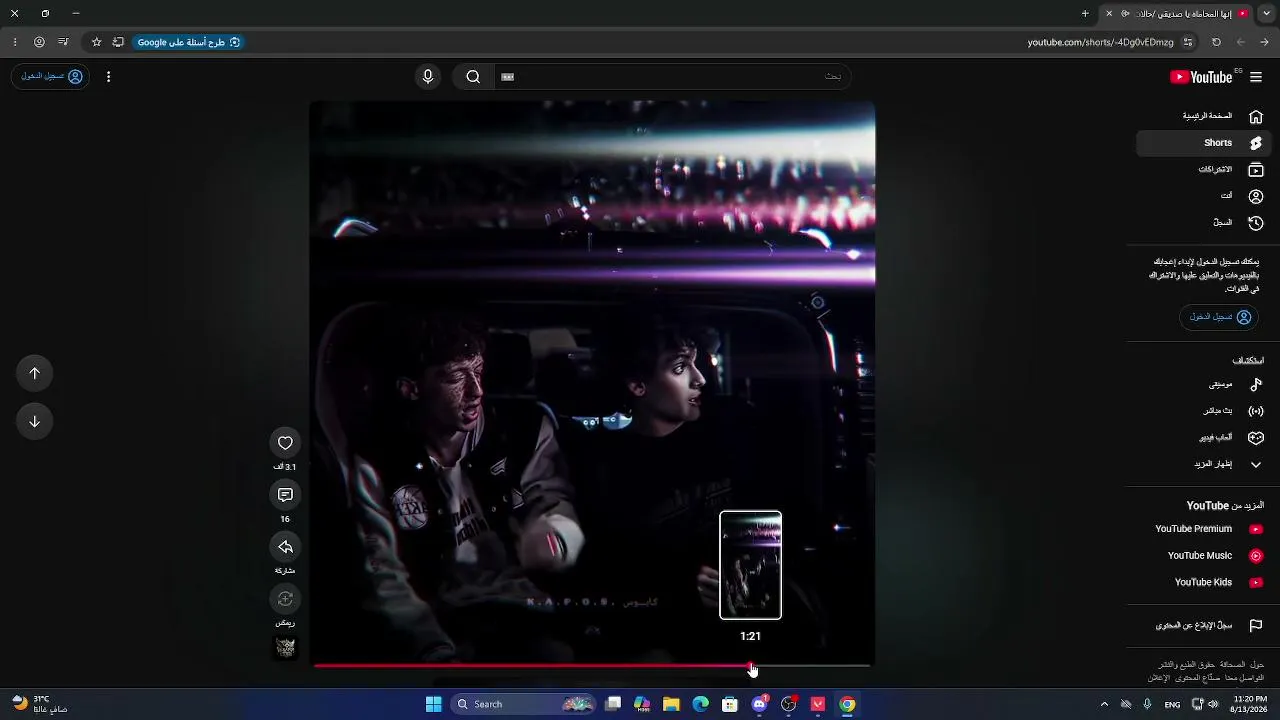The height and width of the screenshot is (720, 1280).
Task: Click the sidebar sign-in button
Action: click(x=1220, y=317)
